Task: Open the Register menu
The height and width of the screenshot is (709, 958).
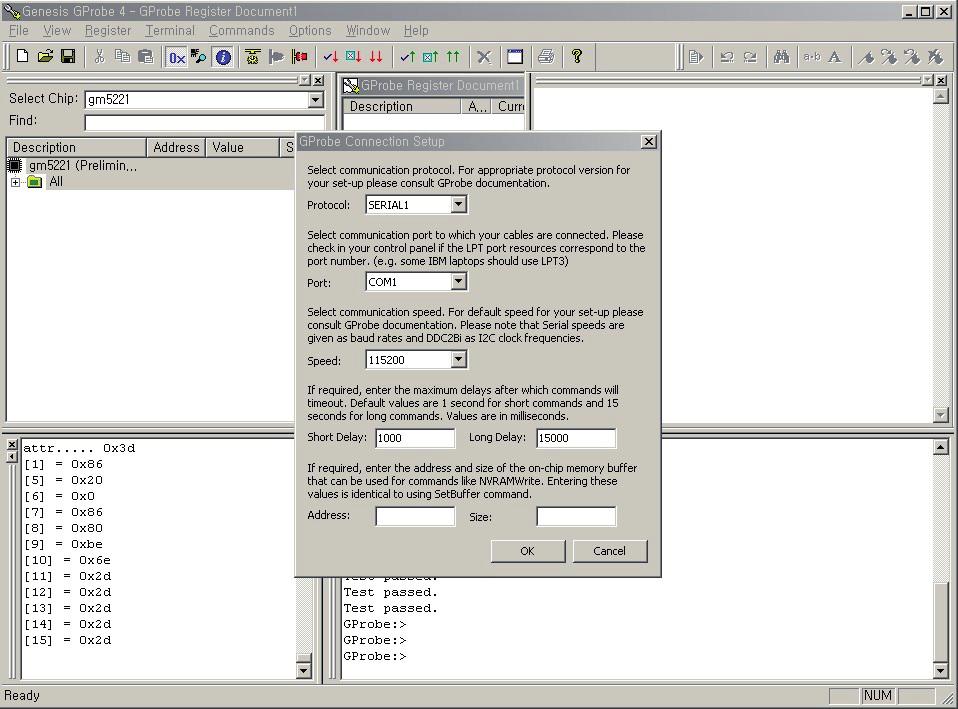Action: click(108, 31)
